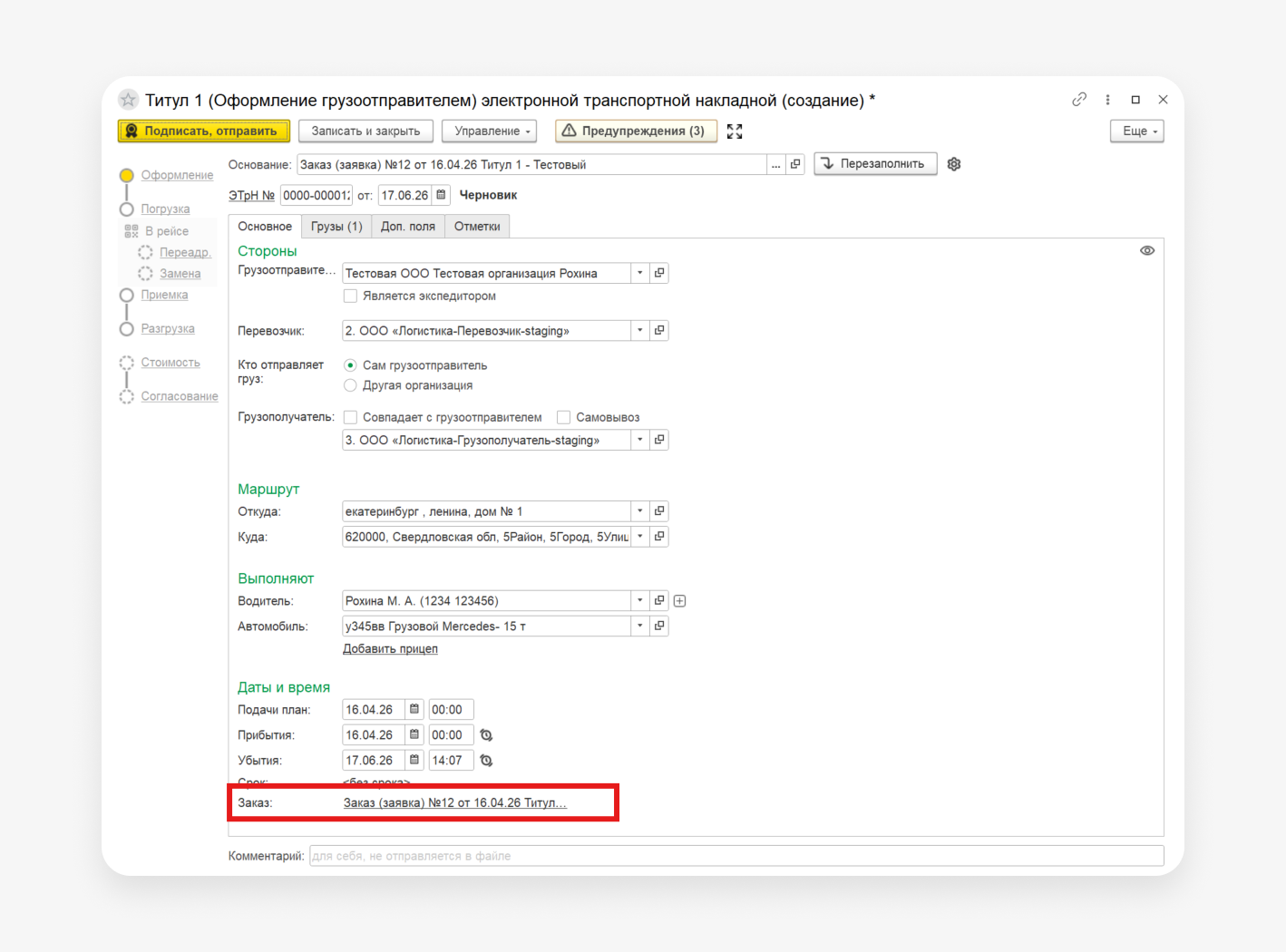This screenshot has height=952, width=1286.
Task: Go to Приемка stage in sidebar
Action: coord(164,295)
